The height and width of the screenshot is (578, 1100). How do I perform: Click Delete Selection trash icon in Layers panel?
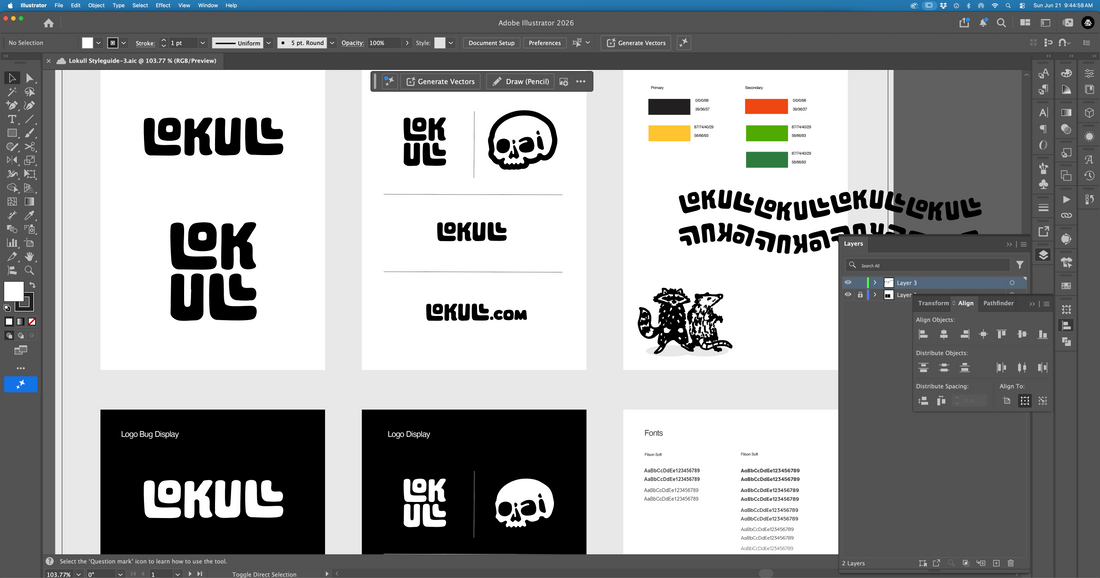coord(1011,563)
